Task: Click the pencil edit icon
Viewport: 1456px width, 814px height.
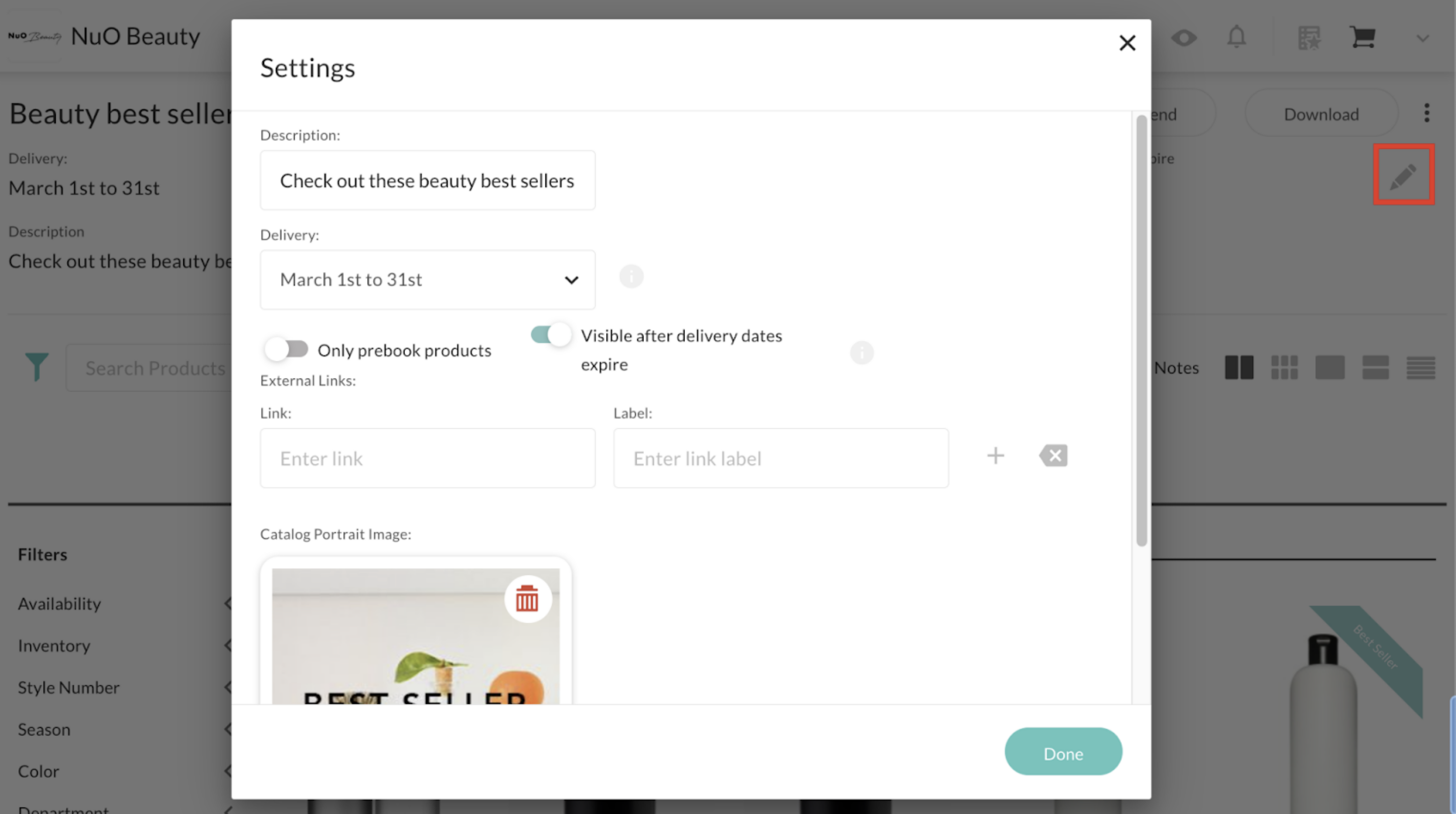Action: point(1403,176)
